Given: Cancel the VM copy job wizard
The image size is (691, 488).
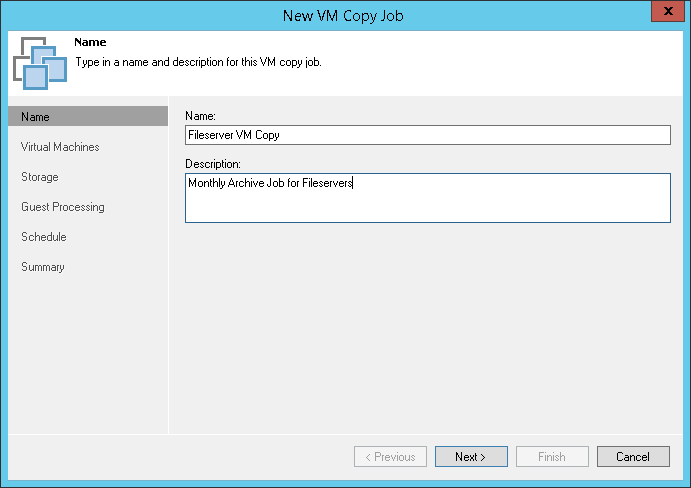Looking at the screenshot, I should (633, 457).
